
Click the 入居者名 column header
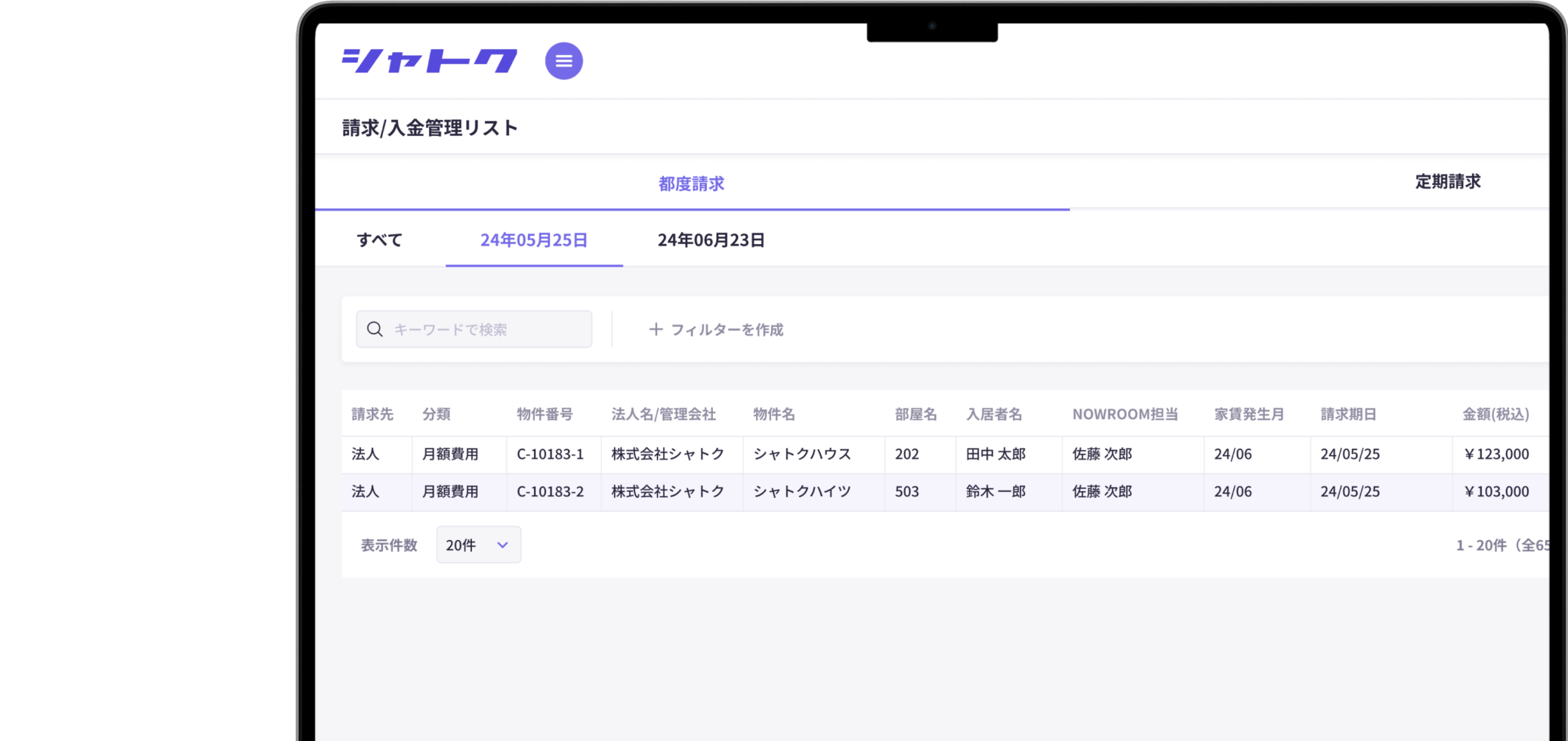click(x=994, y=414)
